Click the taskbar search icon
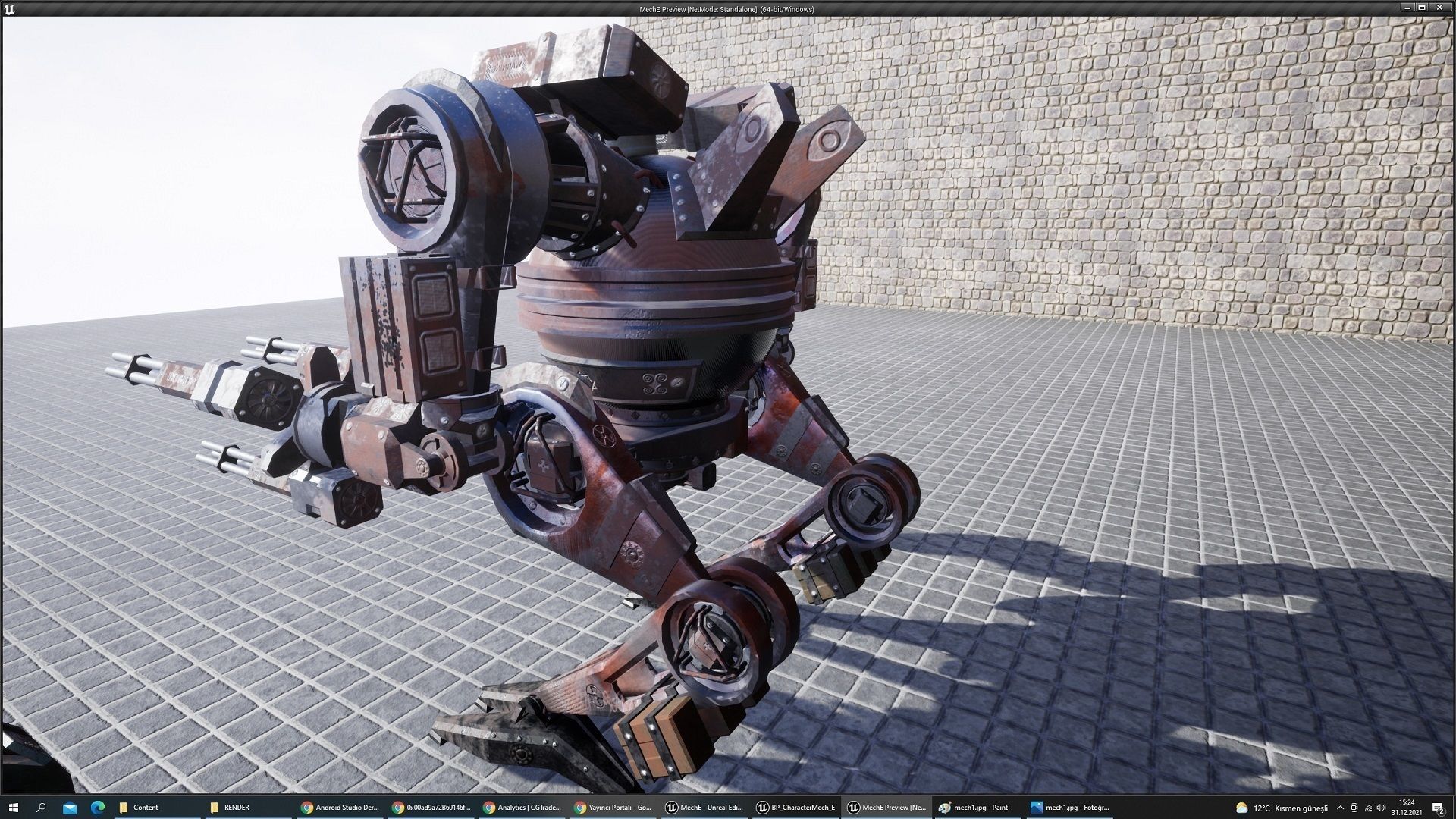1456x819 pixels. [41, 807]
